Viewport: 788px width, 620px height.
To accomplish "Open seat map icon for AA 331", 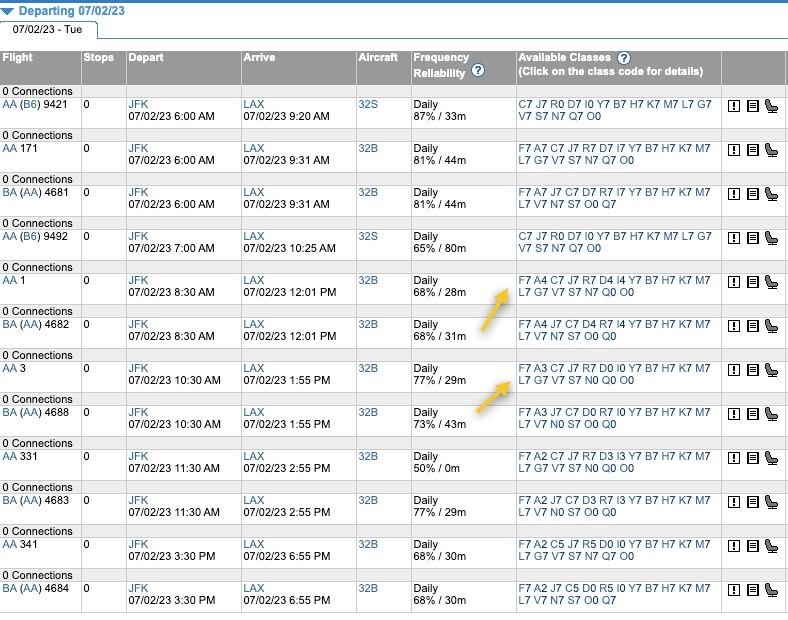I will [771, 458].
